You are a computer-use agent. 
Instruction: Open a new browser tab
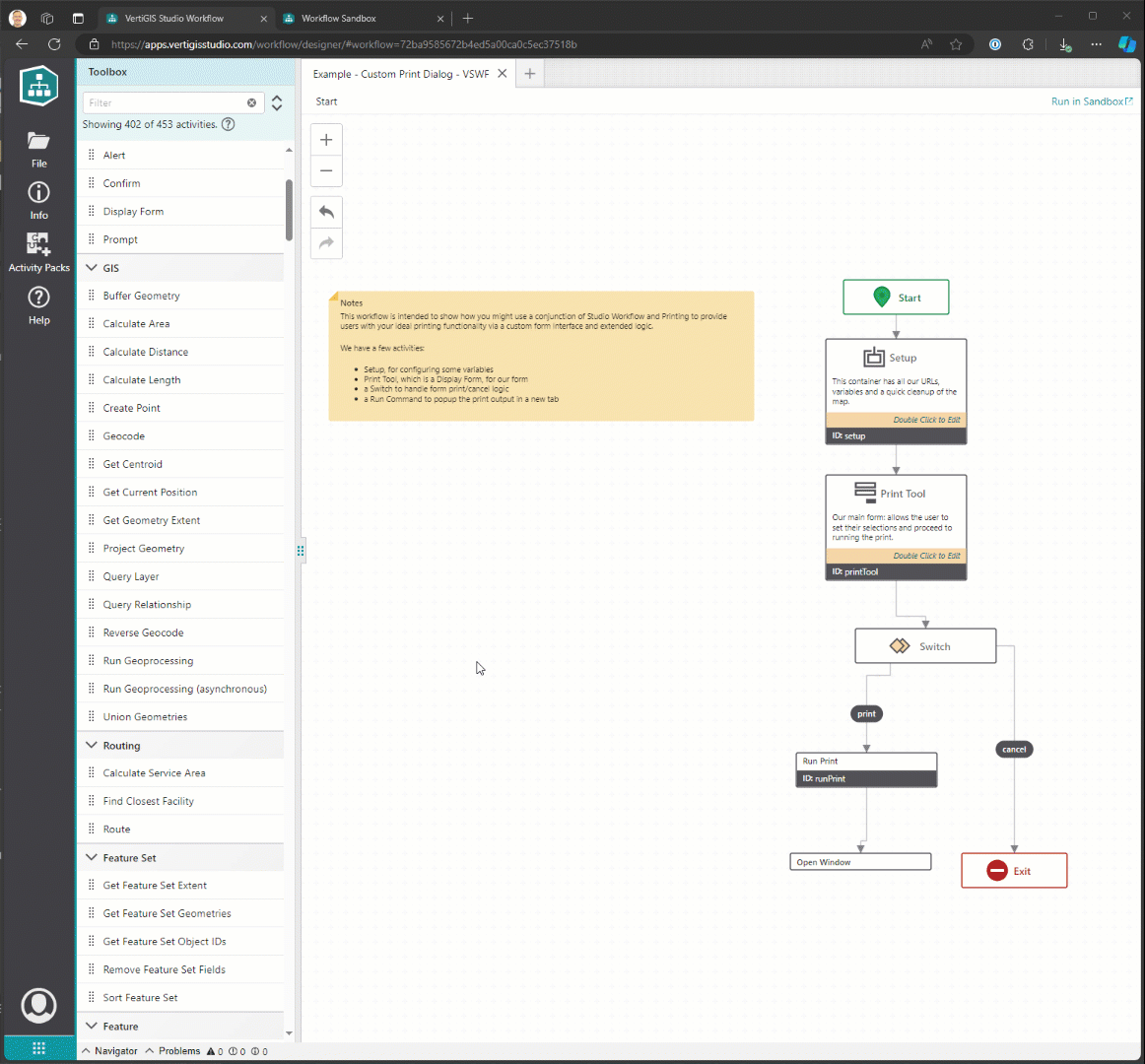[468, 19]
